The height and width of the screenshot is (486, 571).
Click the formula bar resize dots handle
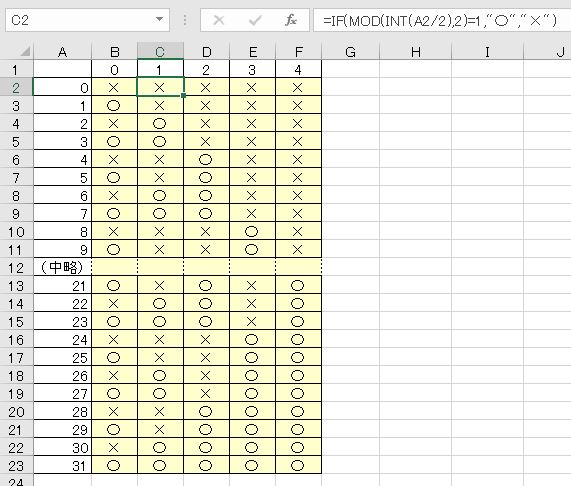point(185,20)
